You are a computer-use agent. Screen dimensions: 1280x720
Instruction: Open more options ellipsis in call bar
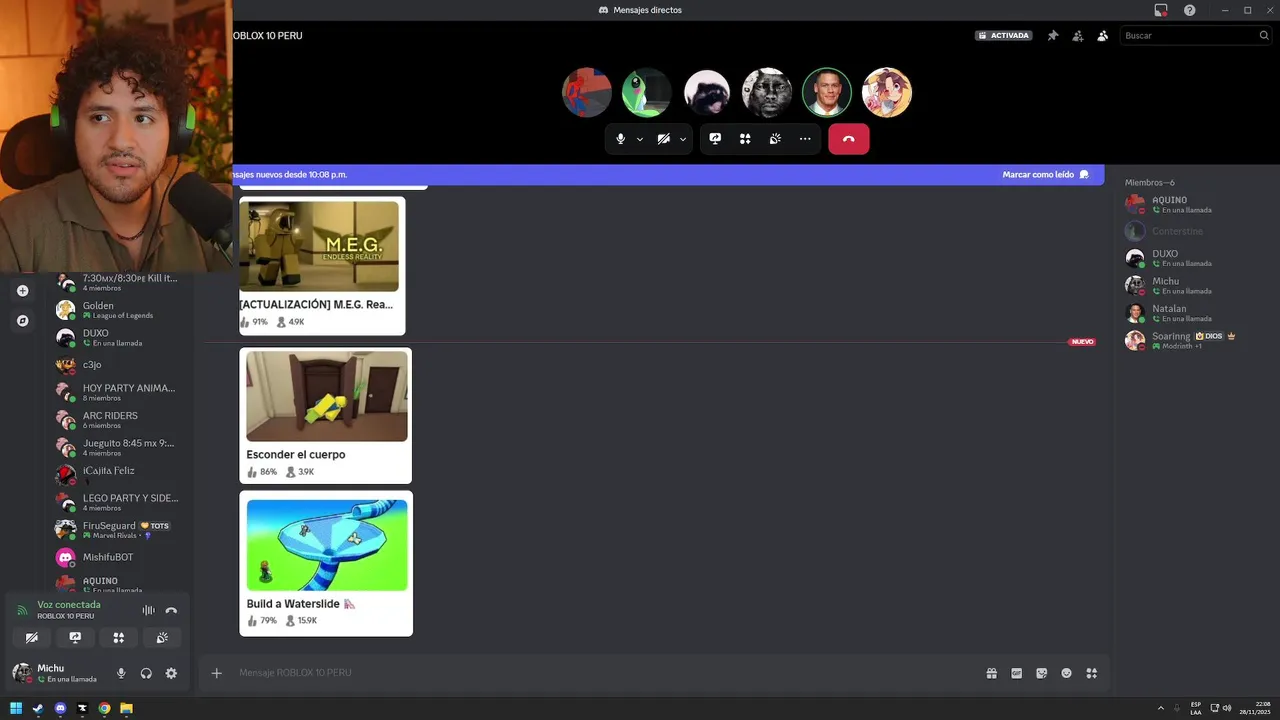[x=805, y=139]
